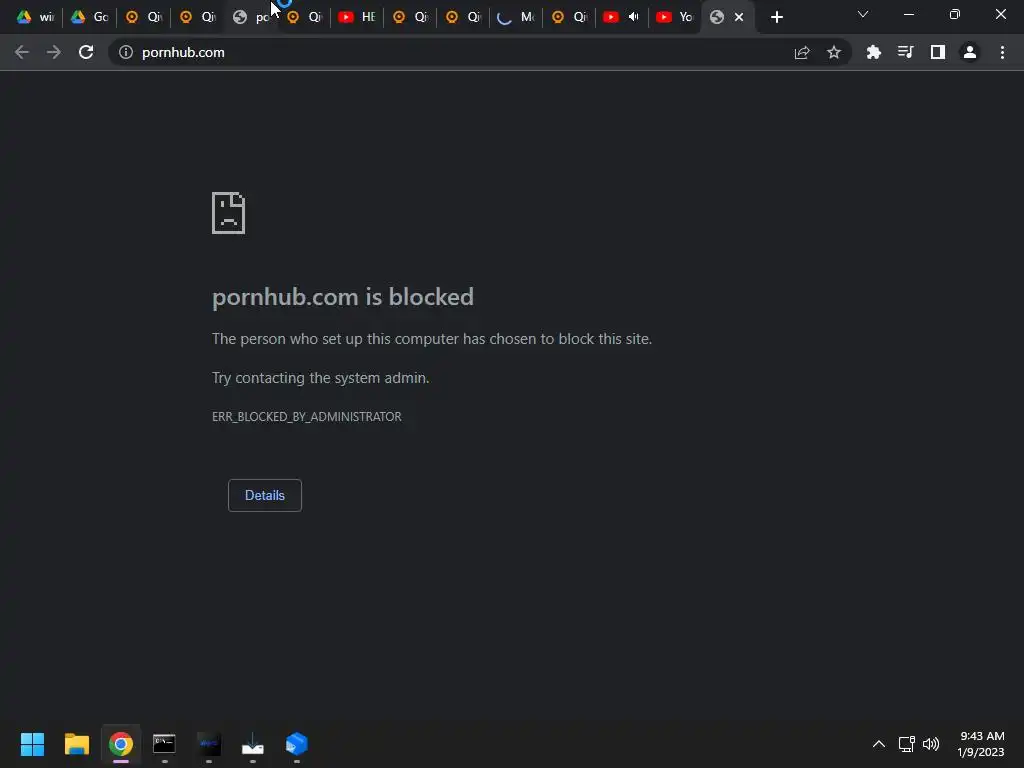Screen dimensions: 1024x768
Task: Show hidden system tray icons
Action: click(x=878, y=744)
